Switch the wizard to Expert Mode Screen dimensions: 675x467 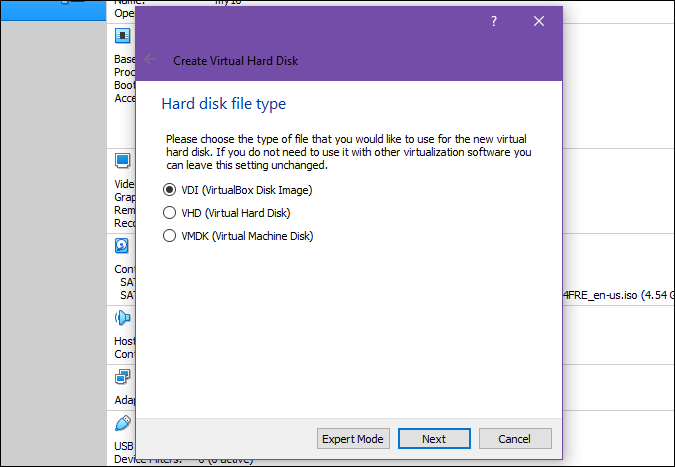pyautogui.click(x=353, y=439)
